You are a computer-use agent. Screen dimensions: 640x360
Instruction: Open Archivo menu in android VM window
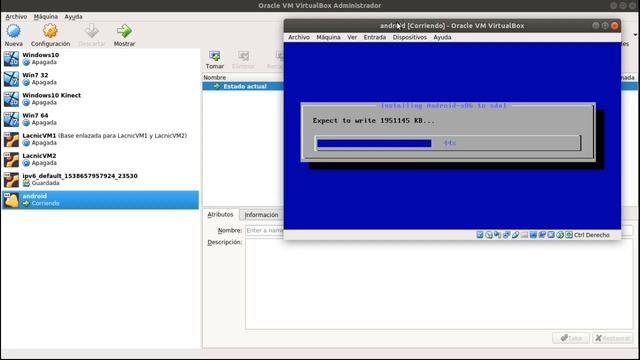point(299,37)
